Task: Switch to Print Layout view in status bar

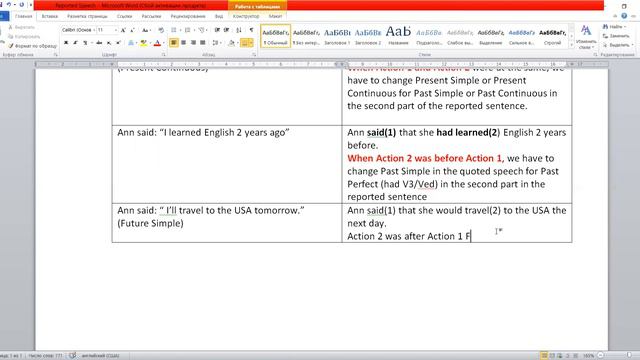Action: click(544, 356)
